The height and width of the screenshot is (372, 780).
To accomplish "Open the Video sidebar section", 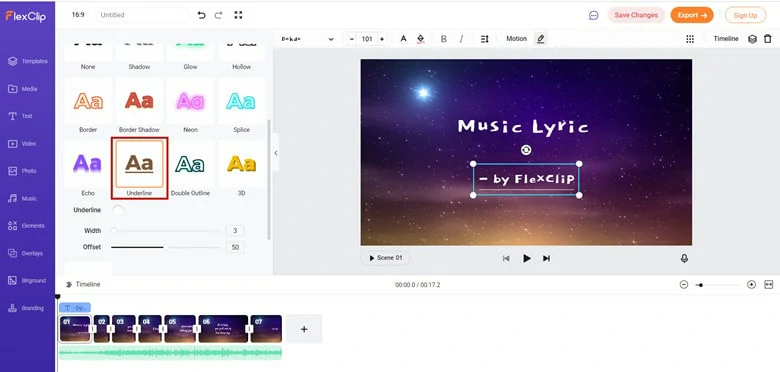I will tap(22, 143).
